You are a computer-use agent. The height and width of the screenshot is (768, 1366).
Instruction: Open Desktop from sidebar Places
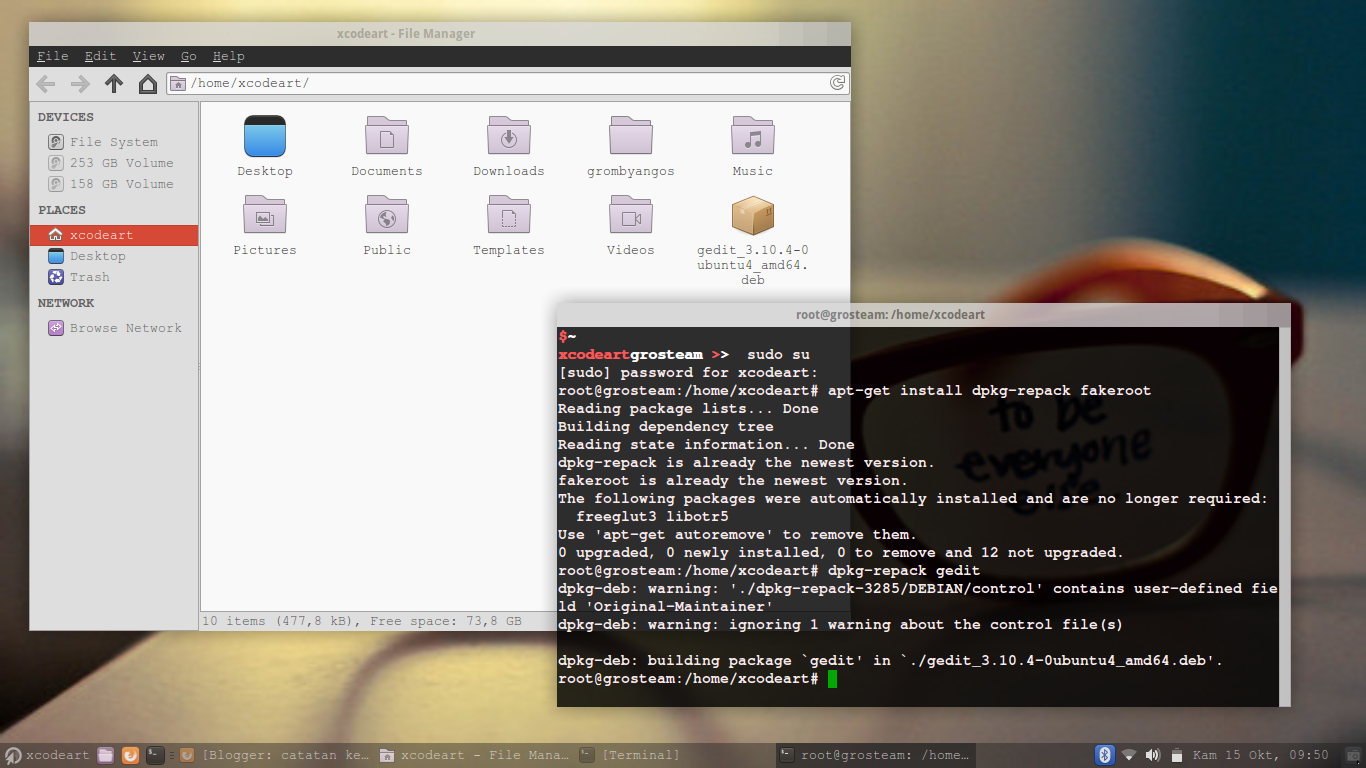point(114,256)
